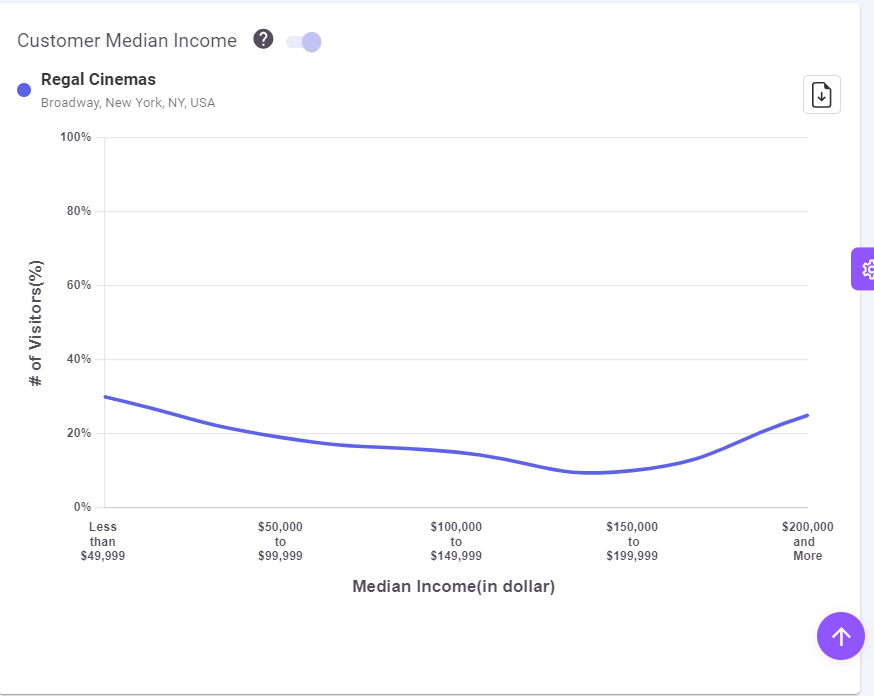Click the 20% y-axis tick label

tap(79, 433)
